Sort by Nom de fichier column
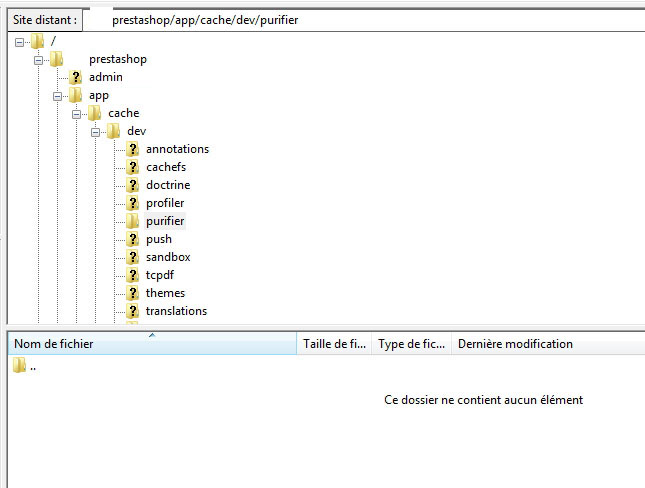Viewport: 645px width, 488px height. tap(152, 344)
